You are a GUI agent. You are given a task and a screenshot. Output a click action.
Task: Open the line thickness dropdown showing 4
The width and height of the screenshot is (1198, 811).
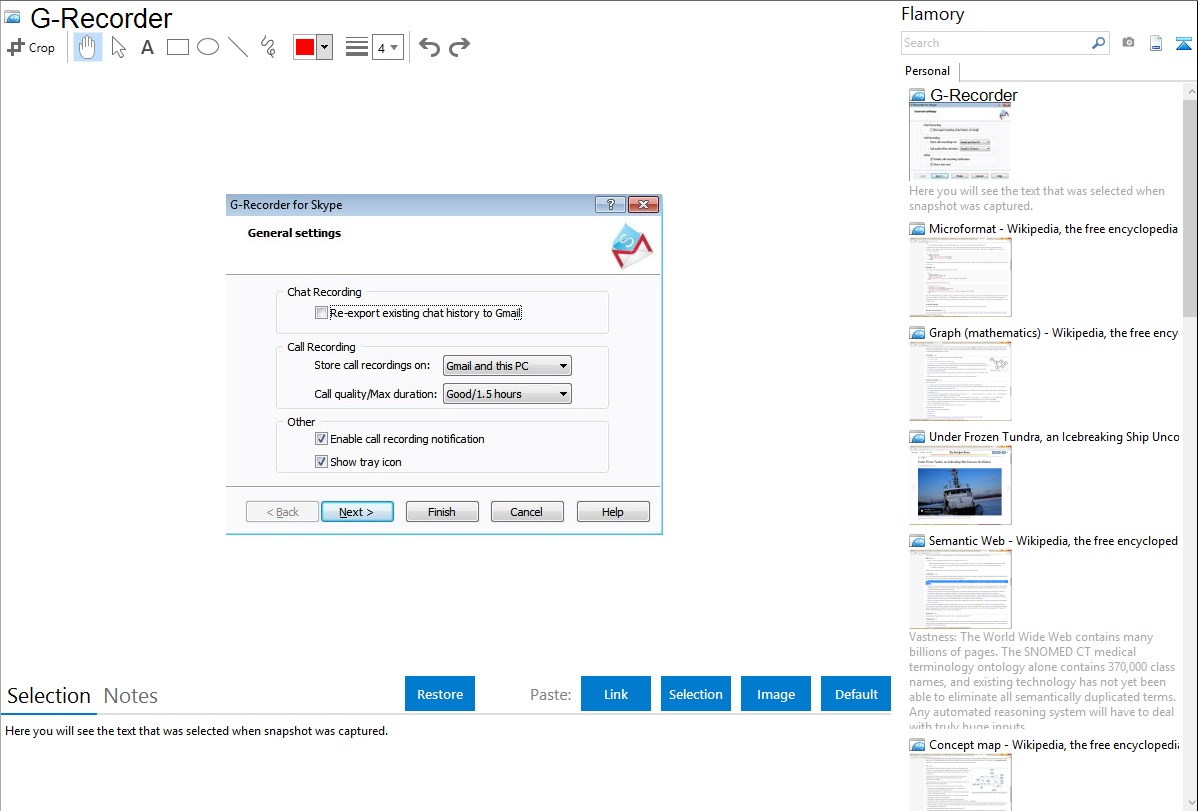click(387, 47)
